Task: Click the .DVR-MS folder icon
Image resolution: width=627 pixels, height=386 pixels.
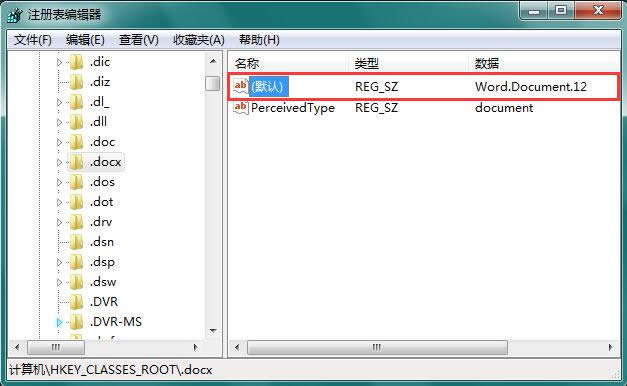Action: pyautogui.click(x=76, y=322)
